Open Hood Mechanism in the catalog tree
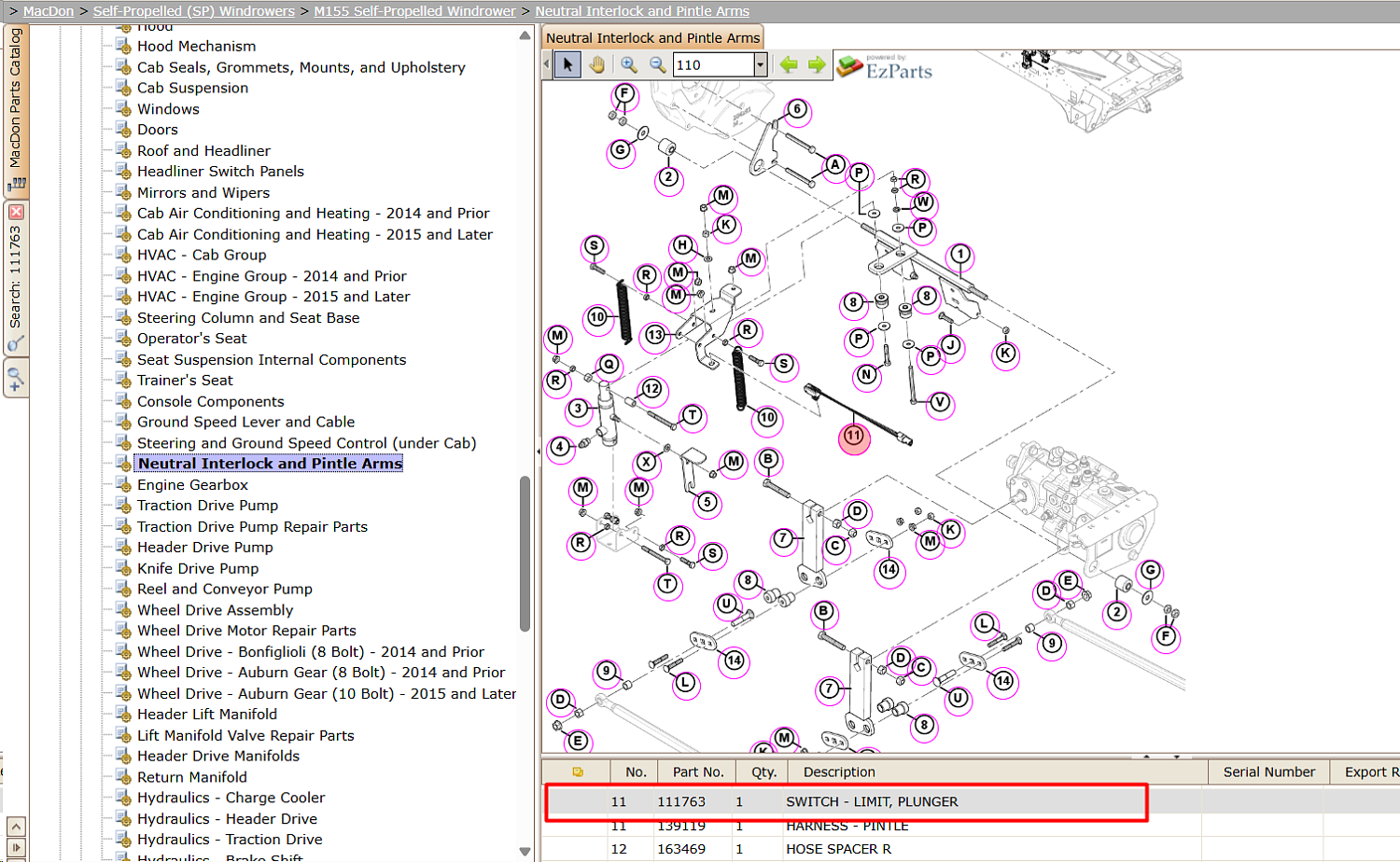Screen dimensions: 1400x862 [196, 46]
